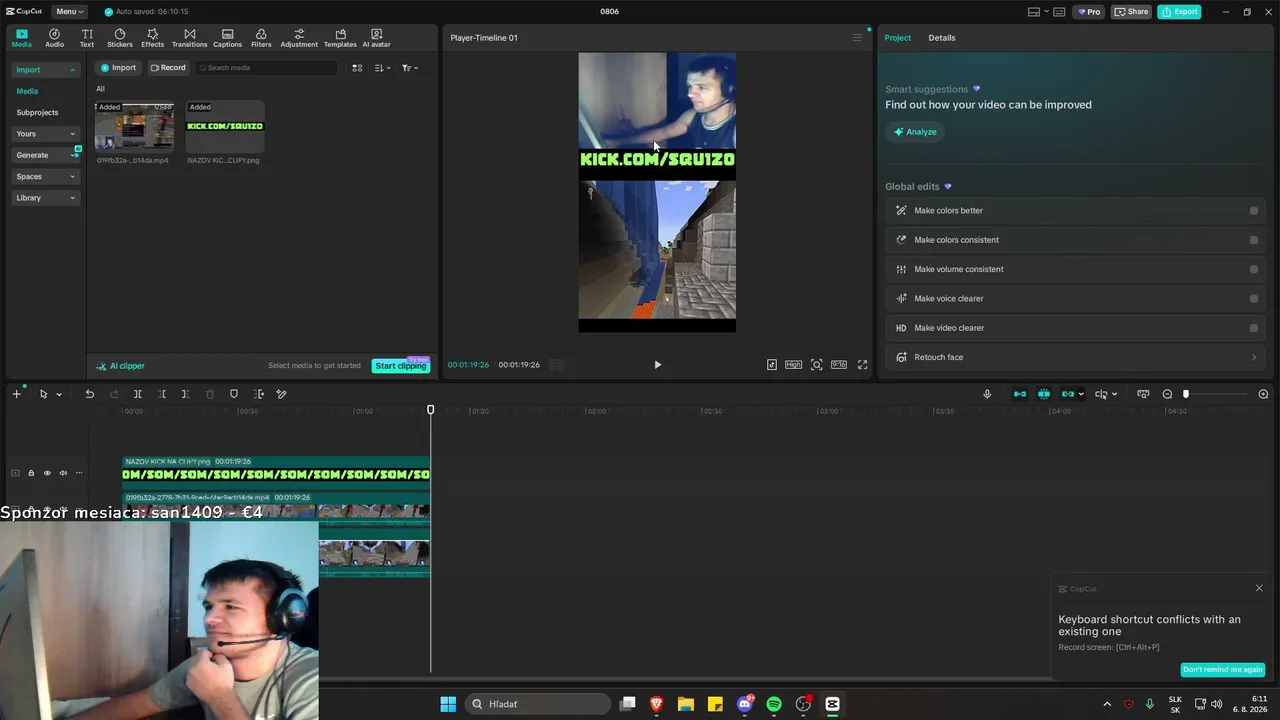Toggle the timeline linkage button
This screenshot has width=1280, height=720.
tap(1068, 394)
